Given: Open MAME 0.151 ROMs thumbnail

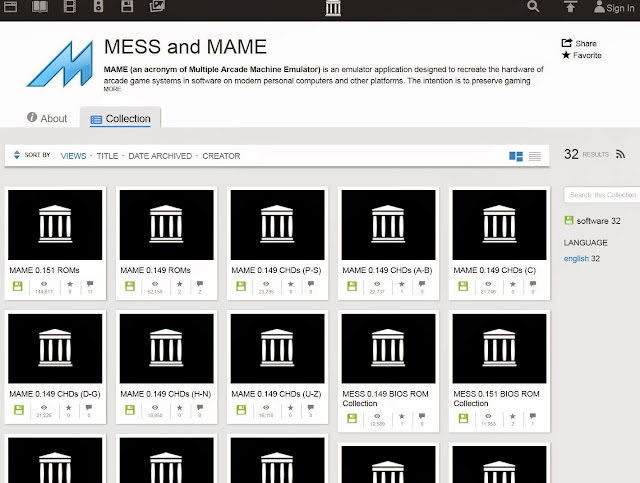Looking at the screenshot, I should pyautogui.click(x=55, y=225).
